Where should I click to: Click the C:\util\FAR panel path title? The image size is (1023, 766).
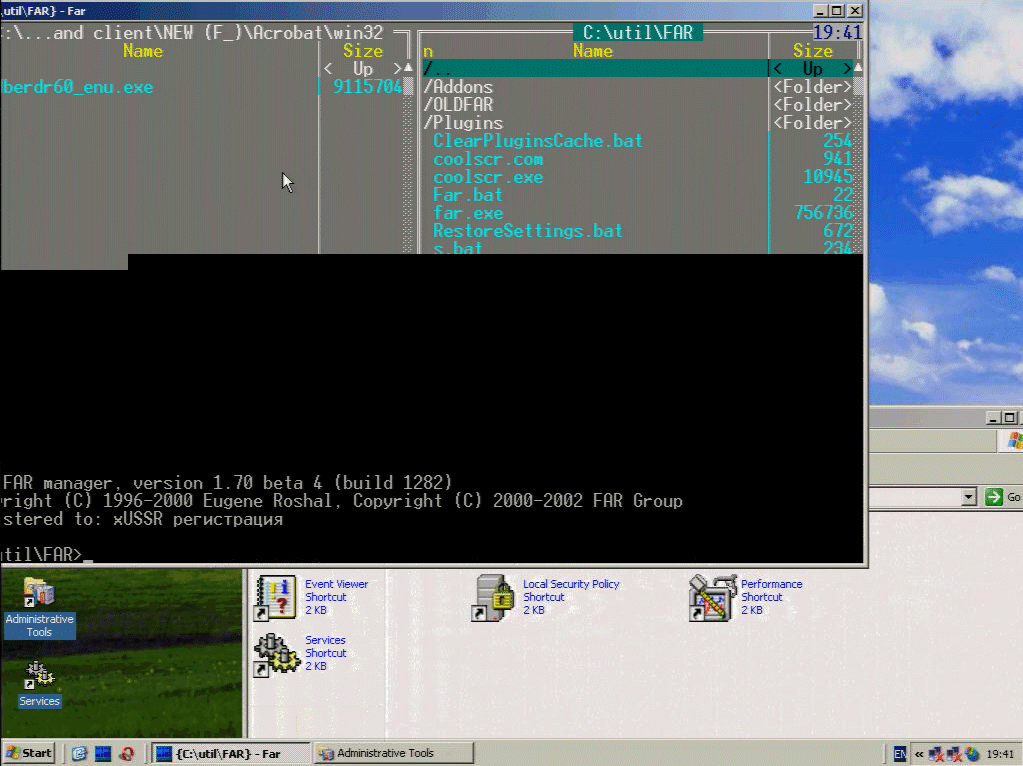[x=637, y=33]
